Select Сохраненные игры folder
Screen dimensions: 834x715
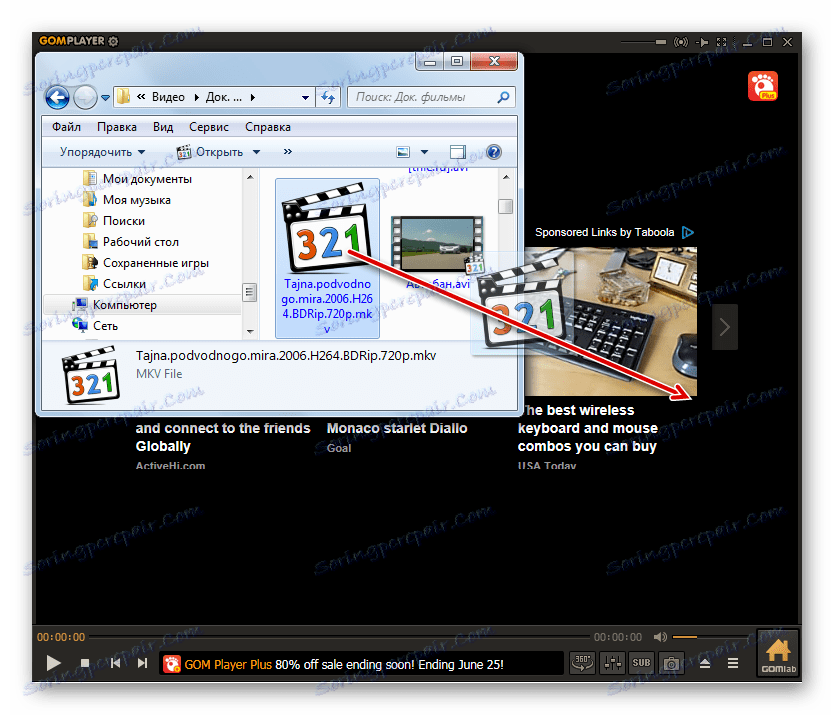coord(156,263)
